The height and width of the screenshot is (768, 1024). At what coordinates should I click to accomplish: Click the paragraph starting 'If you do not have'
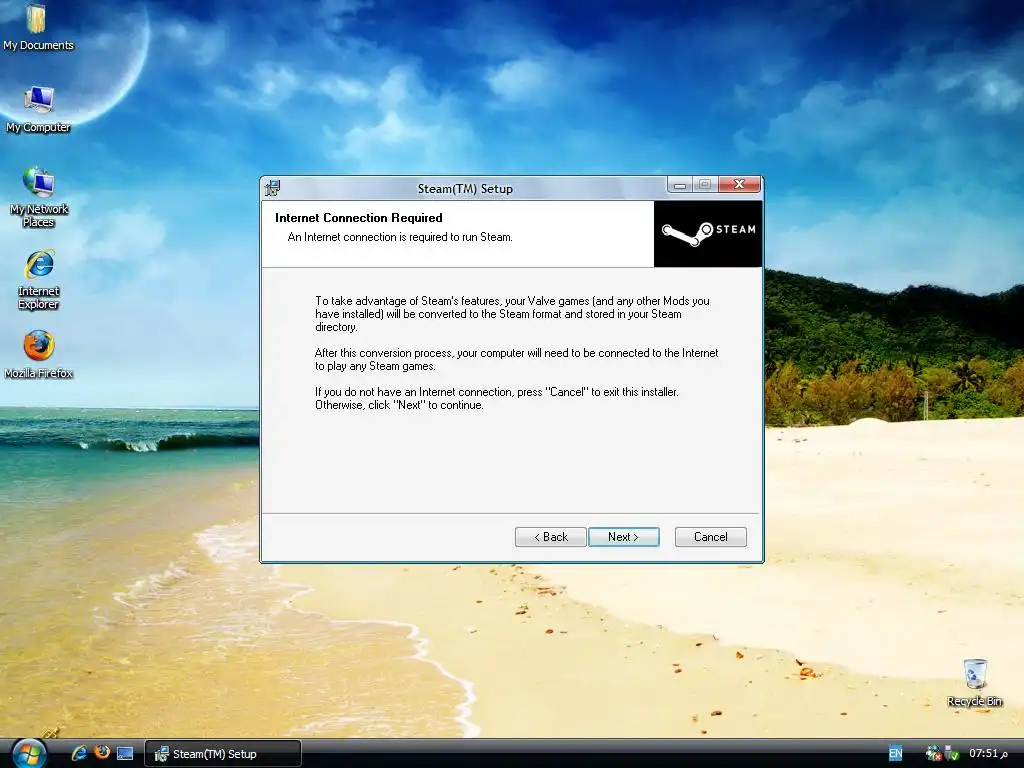(496, 398)
